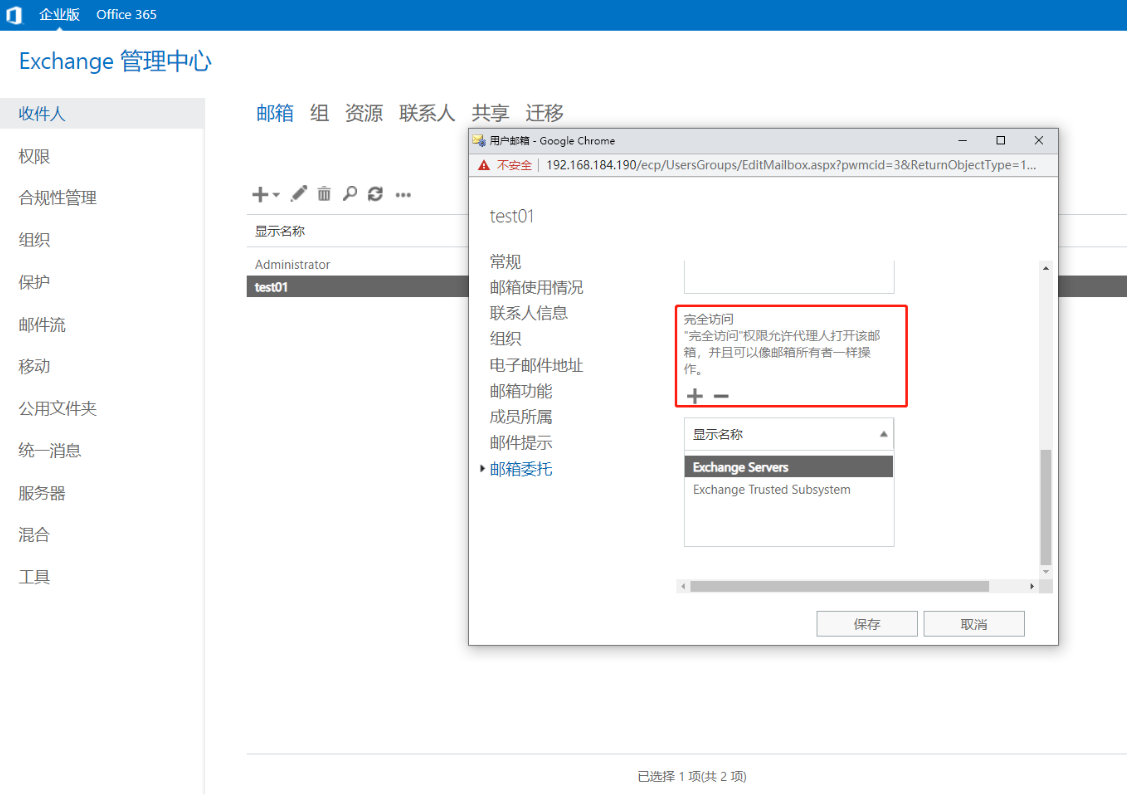
Task: Select 邮箱委托 section in the dialog
Action: (x=521, y=469)
